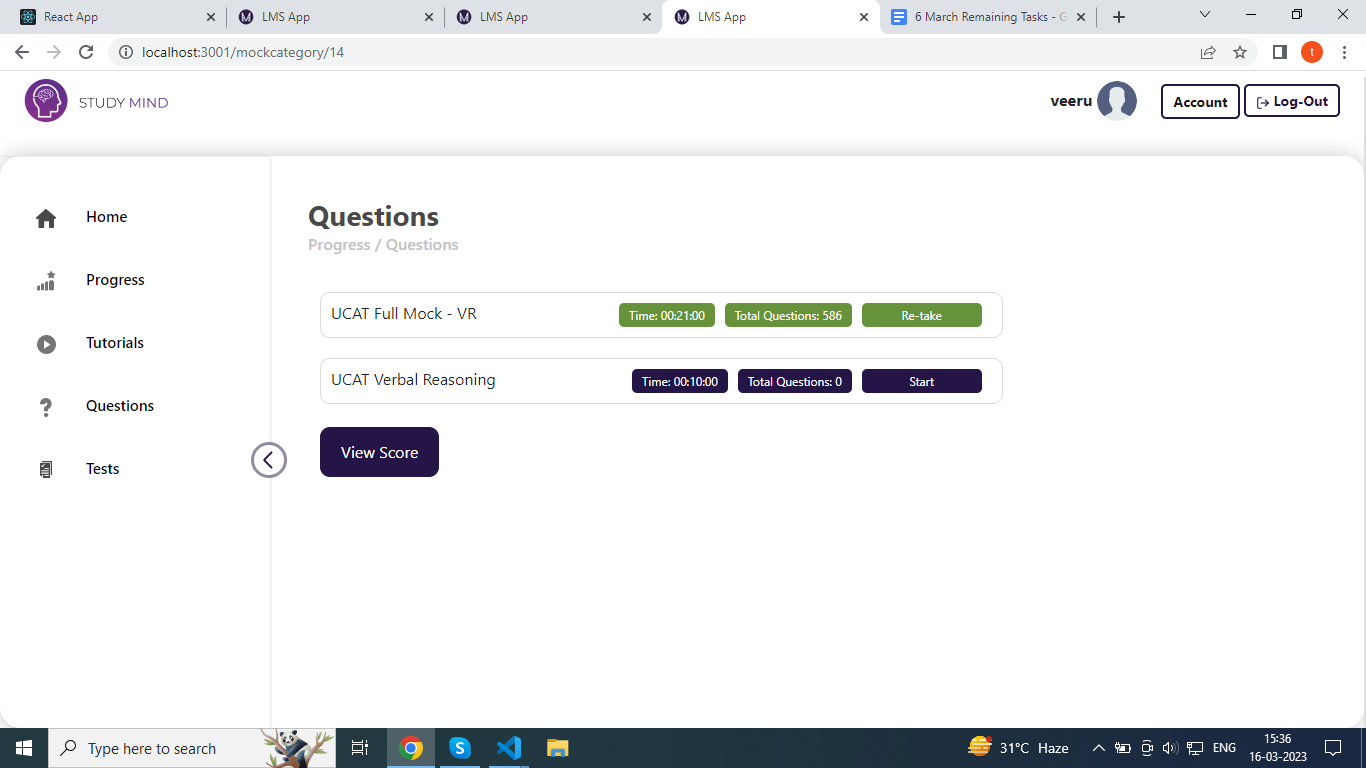
Task: Click the Tests document icon
Action: (x=46, y=469)
